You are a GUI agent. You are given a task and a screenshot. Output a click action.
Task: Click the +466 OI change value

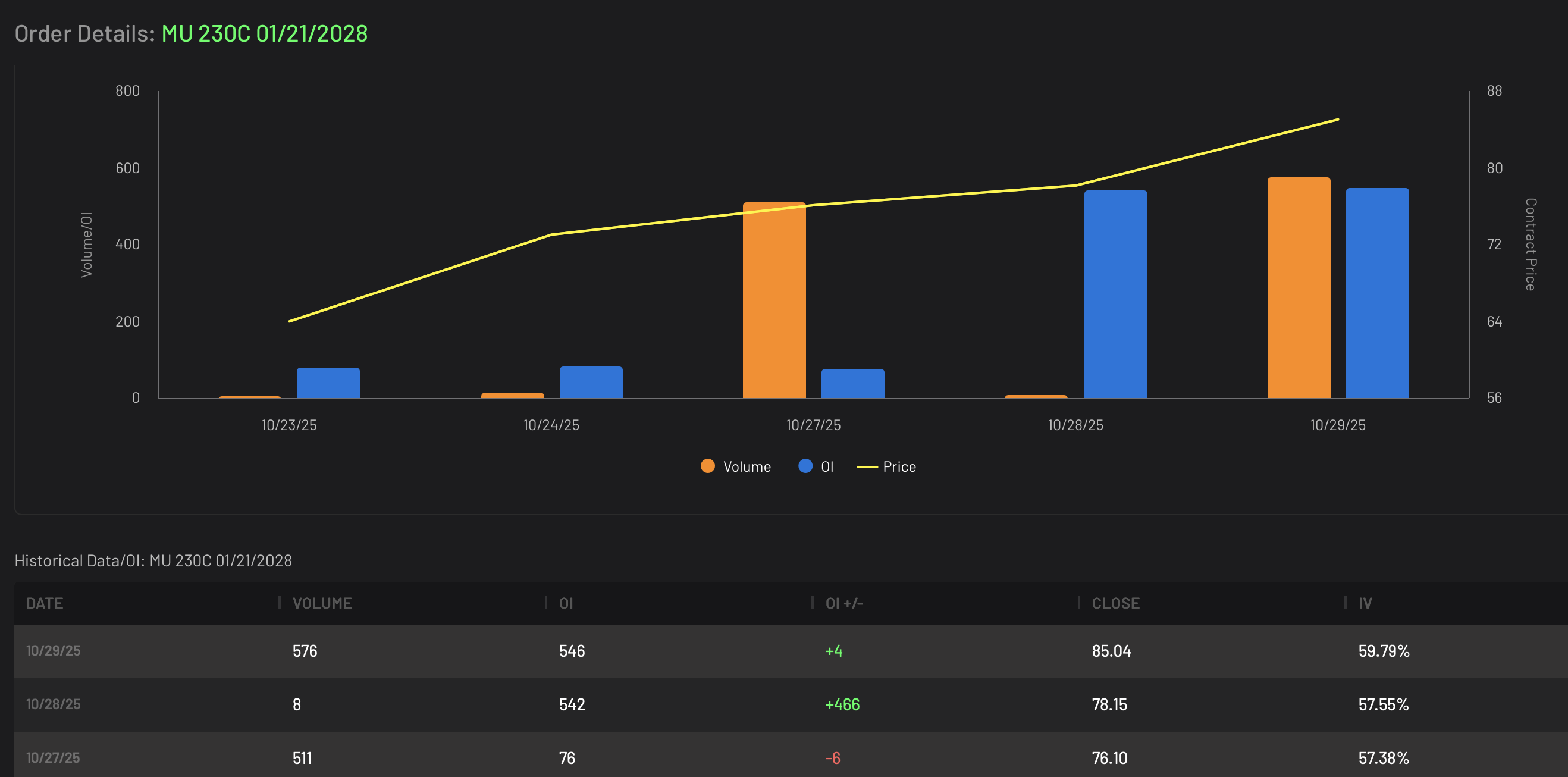pos(842,704)
